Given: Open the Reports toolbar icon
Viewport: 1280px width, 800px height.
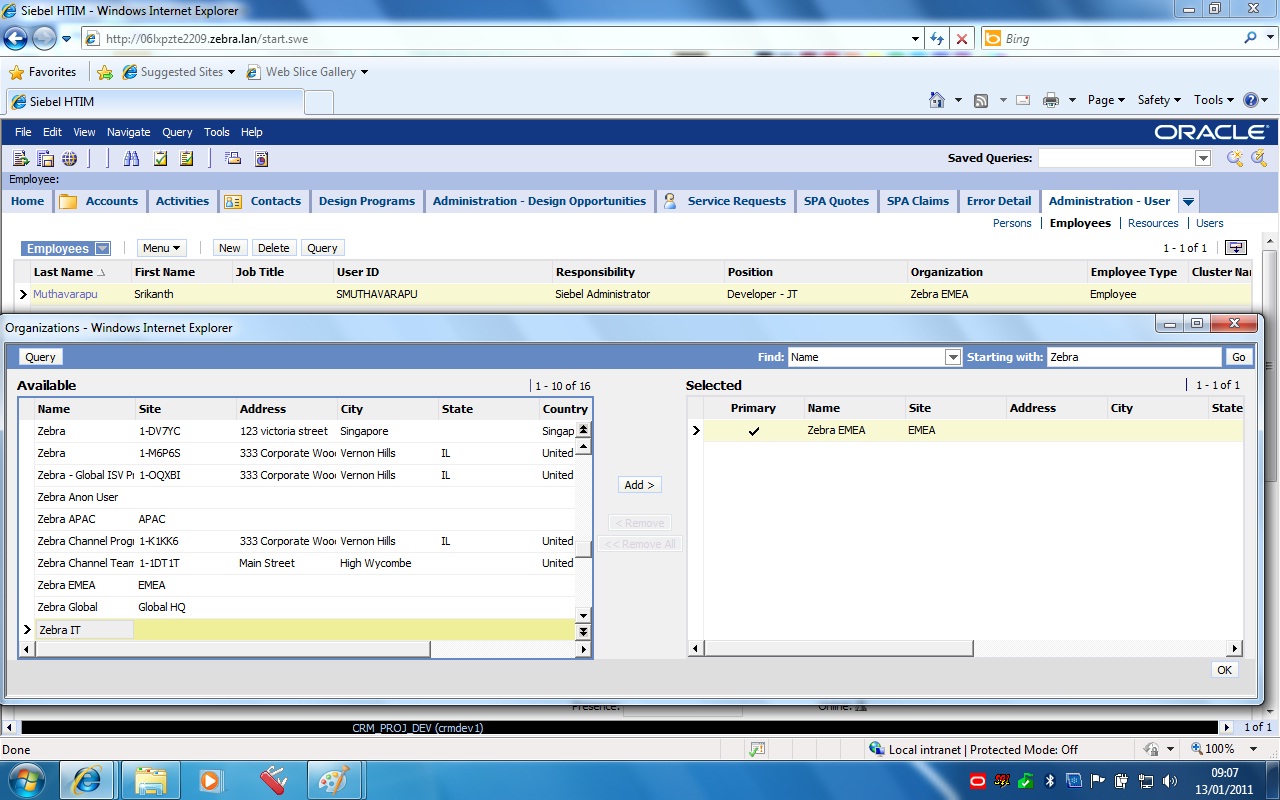Looking at the screenshot, I should point(260,158).
